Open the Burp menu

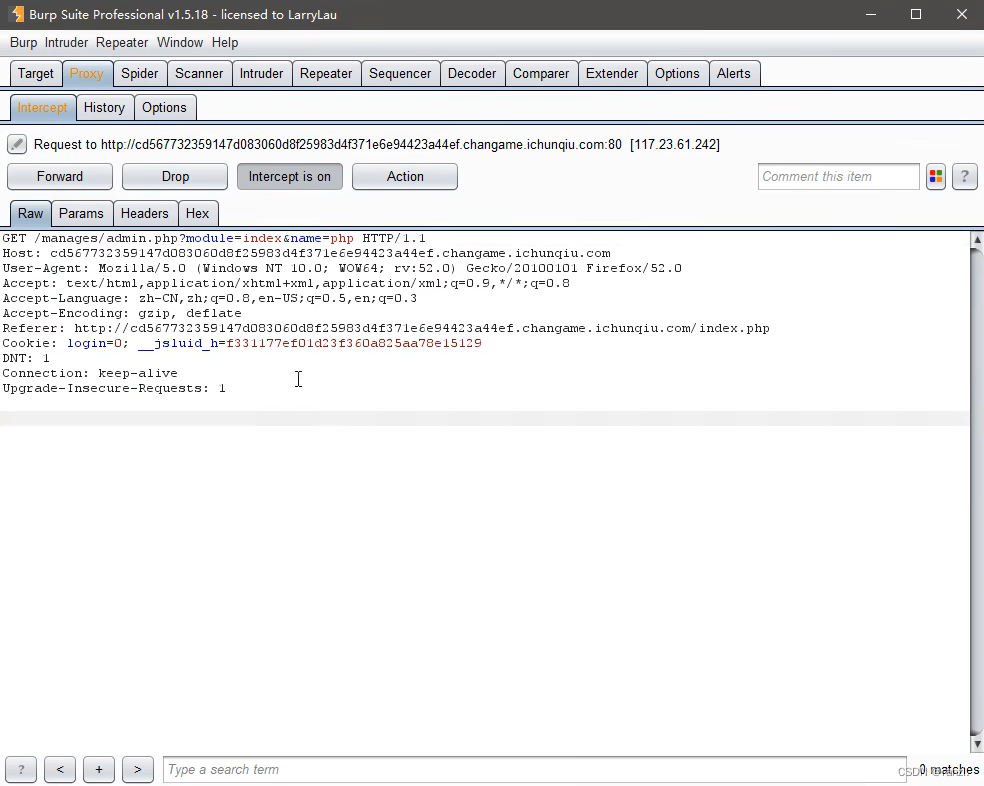[23, 43]
